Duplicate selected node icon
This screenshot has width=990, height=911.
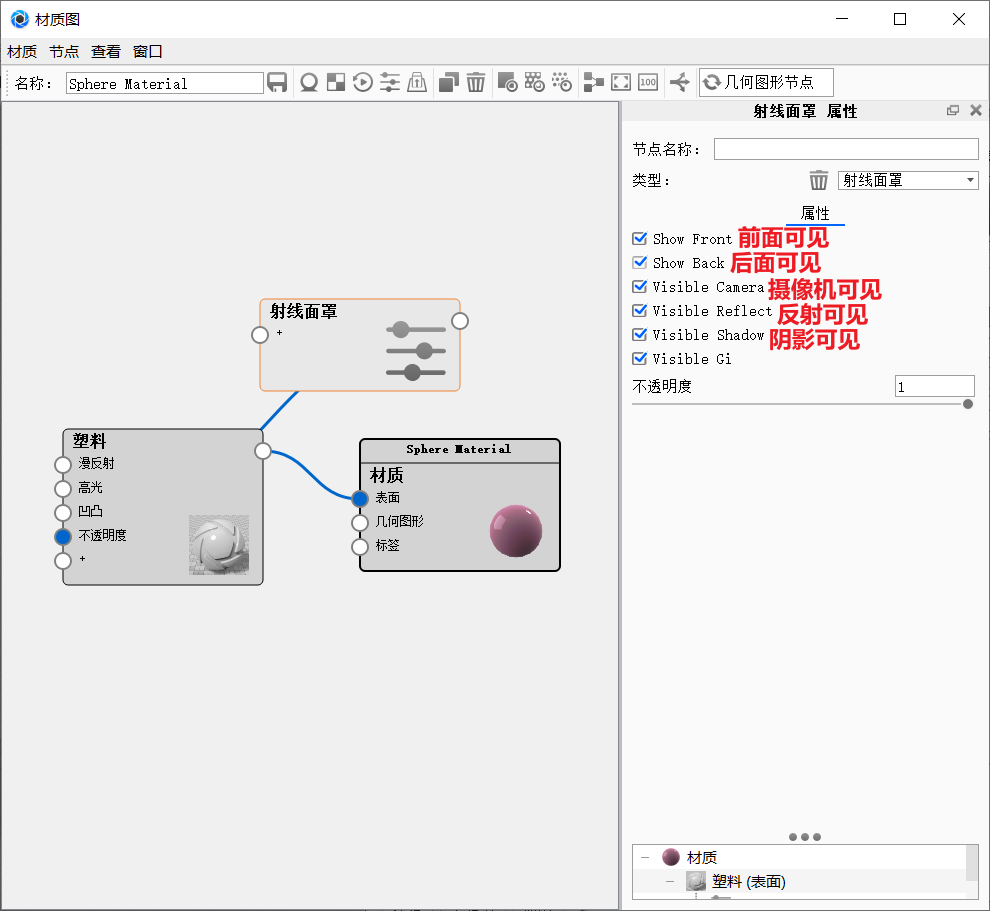tap(448, 83)
